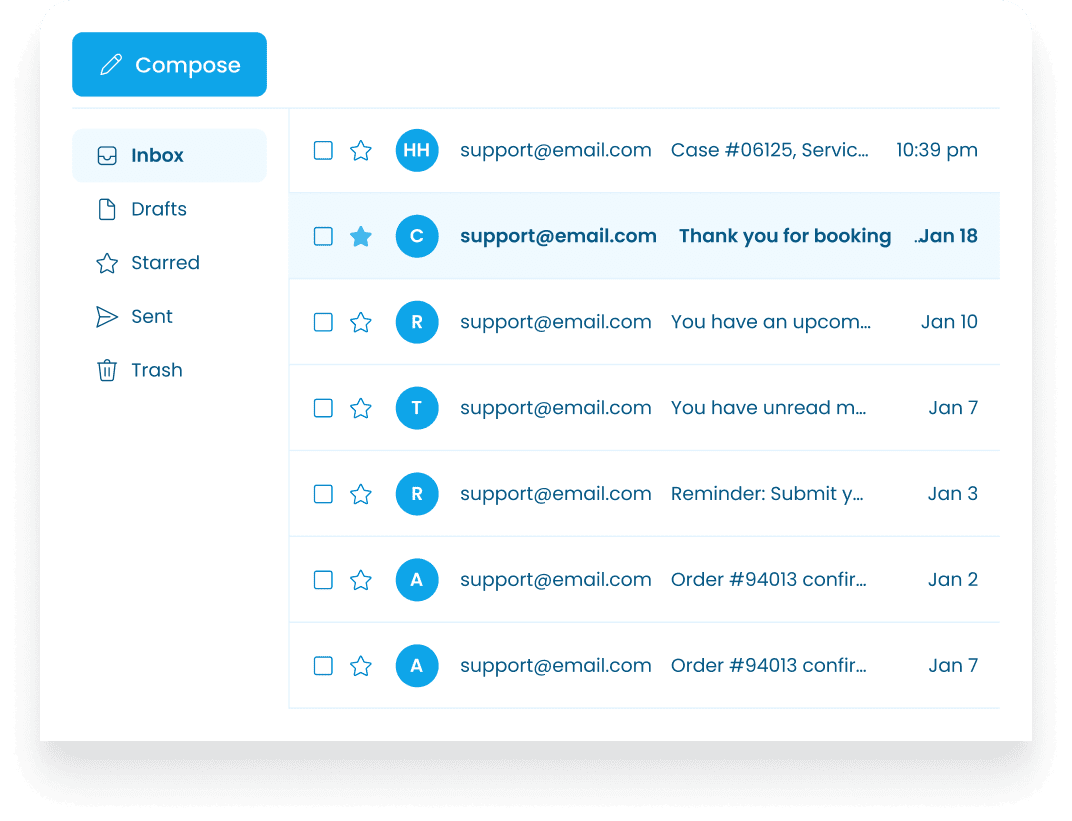The image size is (1072, 821).
Task: Click the C avatar on highlighted email
Action: (x=417, y=237)
